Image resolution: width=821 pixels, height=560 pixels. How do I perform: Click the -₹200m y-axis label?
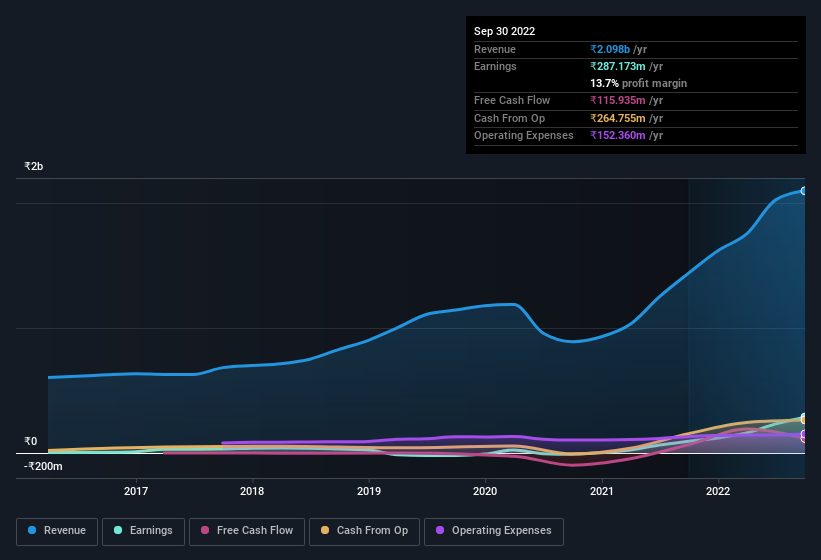43,466
